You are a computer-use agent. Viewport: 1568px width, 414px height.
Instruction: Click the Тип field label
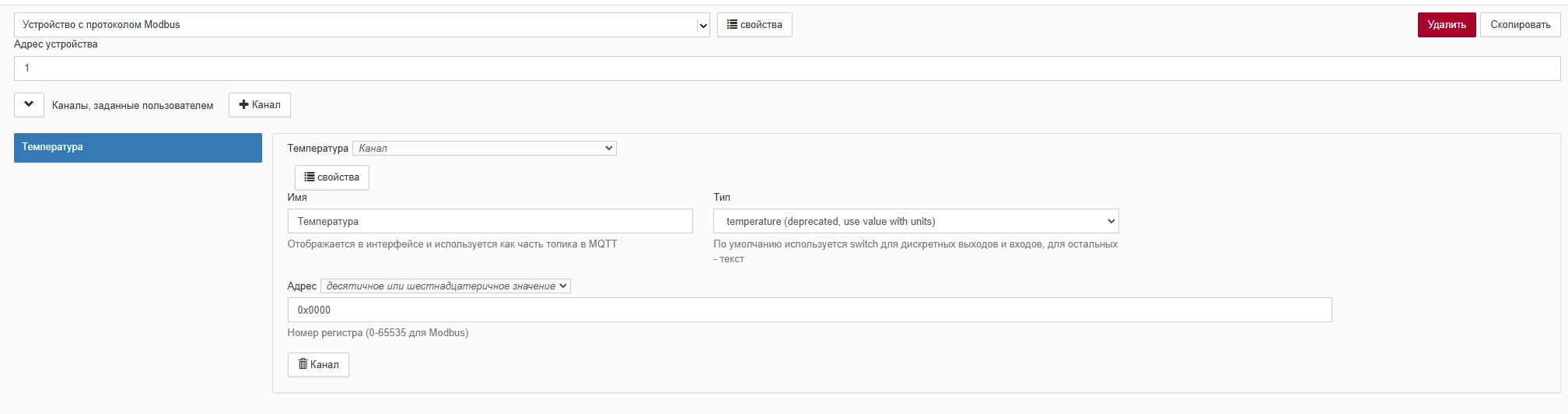click(722, 198)
